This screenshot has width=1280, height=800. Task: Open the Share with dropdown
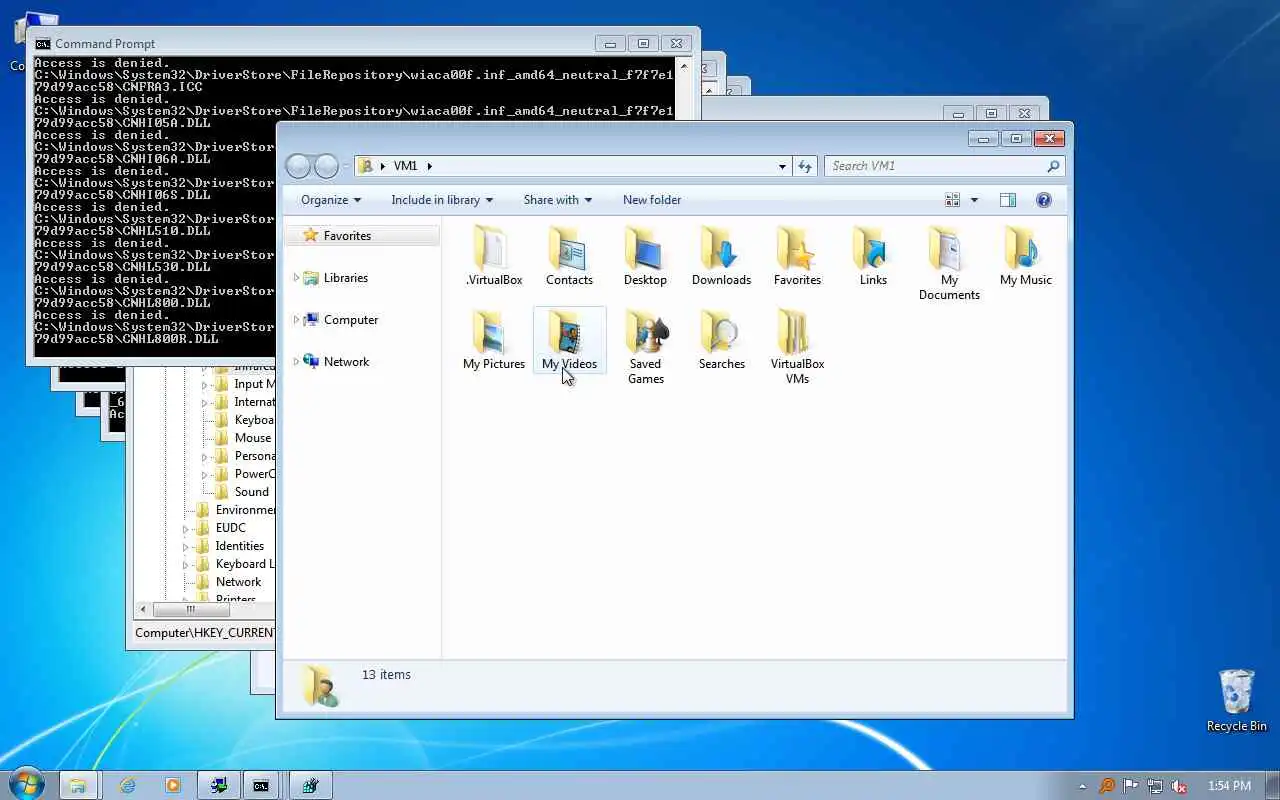point(558,200)
